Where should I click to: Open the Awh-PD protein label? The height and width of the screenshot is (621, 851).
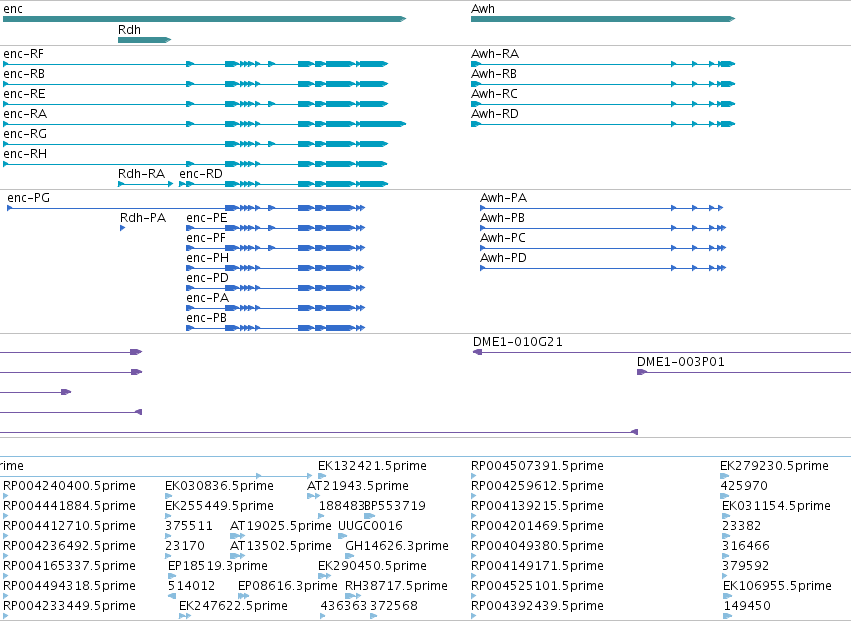coord(504,258)
